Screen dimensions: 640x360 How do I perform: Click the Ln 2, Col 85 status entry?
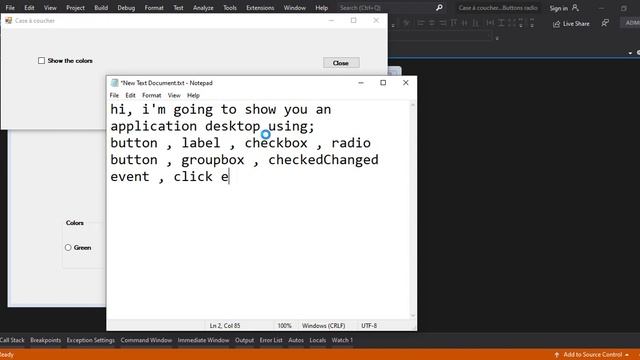coord(225,326)
